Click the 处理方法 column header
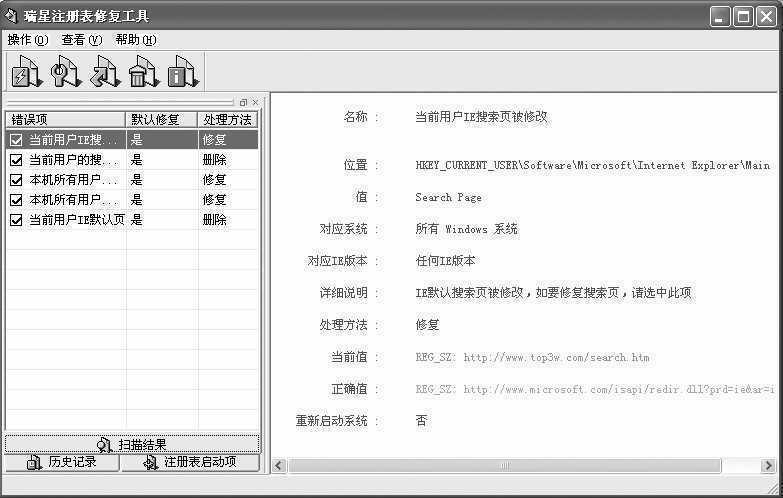The width and height of the screenshot is (783, 498). [227, 120]
